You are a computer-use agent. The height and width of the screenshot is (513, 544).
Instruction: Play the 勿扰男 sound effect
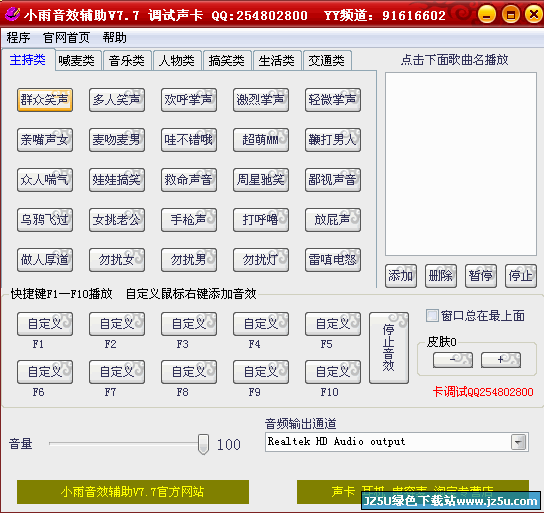(x=189, y=259)
